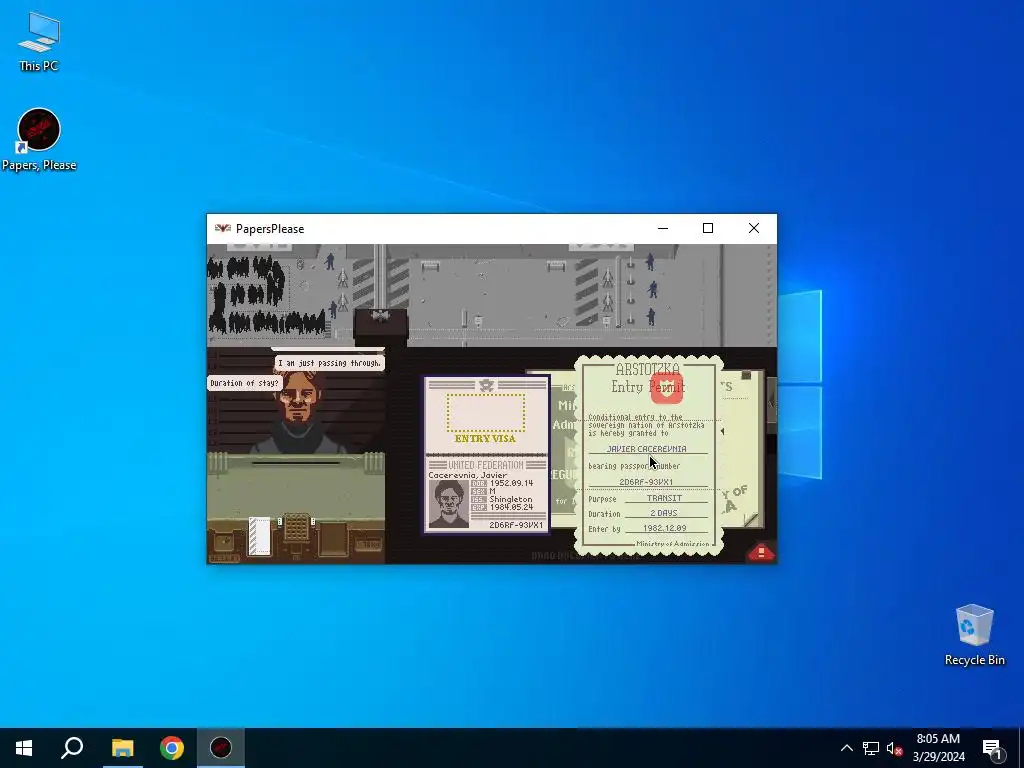Click the small arrow on the rule book page
Screen dimensions: 1024x768
(x=722, y=432)
